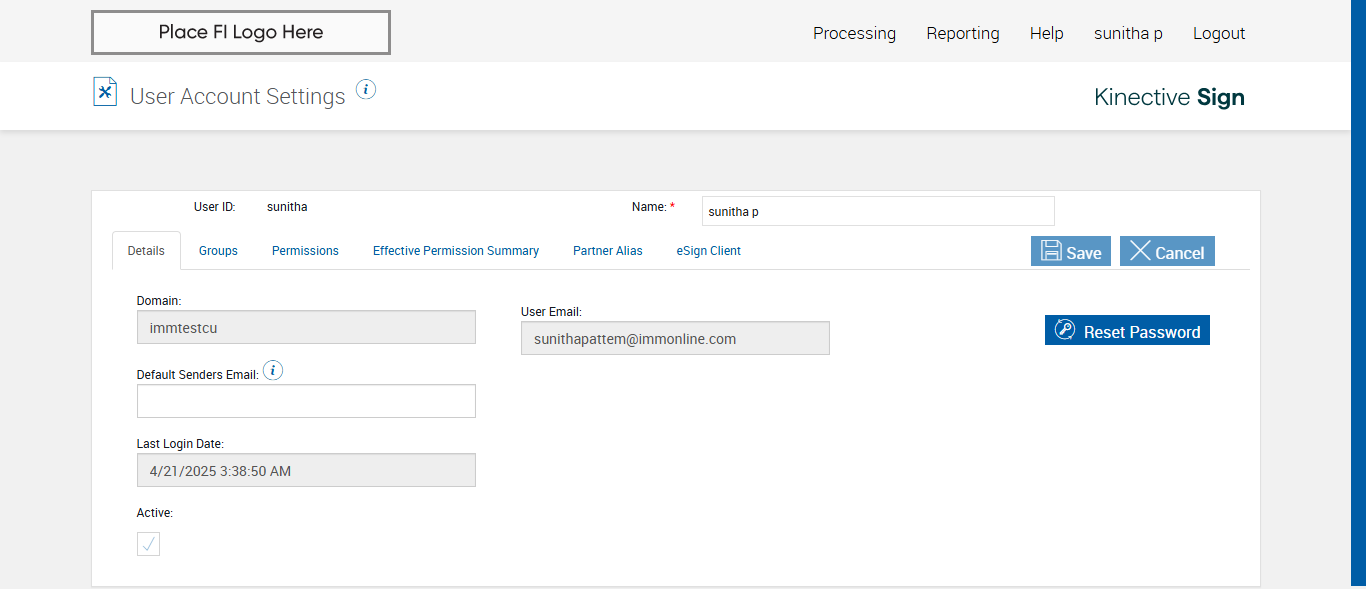Switch to the Groups tab
1366x589 pixels.
tap(218, 251)
